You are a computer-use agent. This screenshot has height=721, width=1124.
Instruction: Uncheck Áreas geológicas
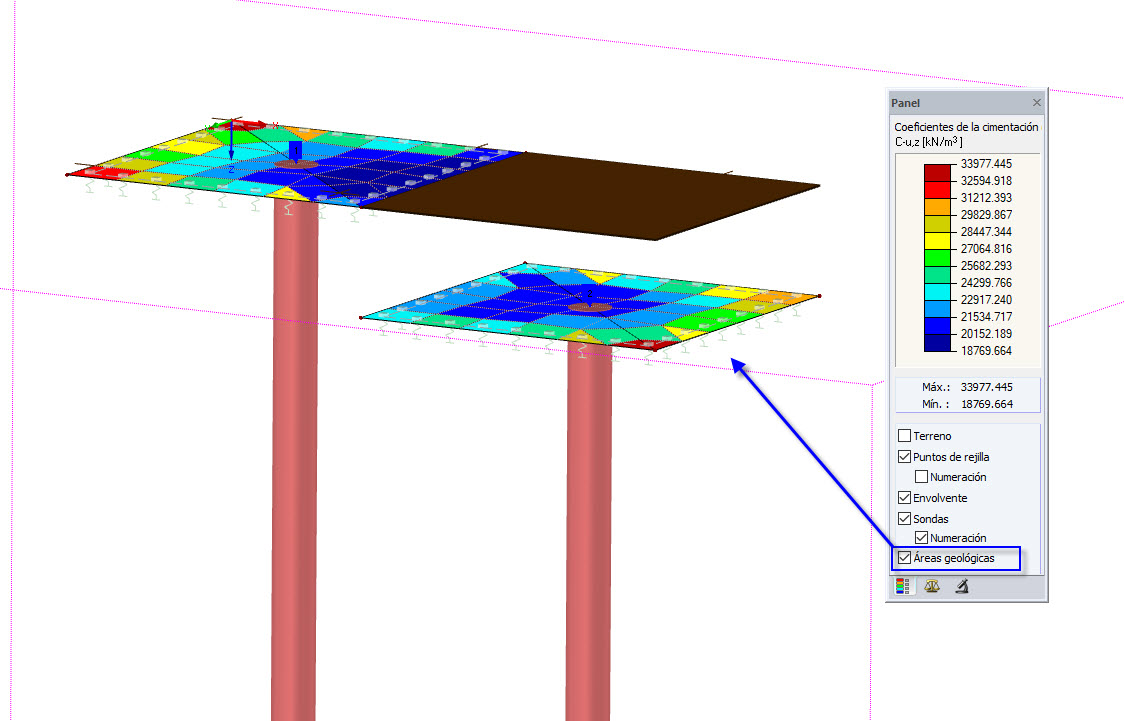click(905, 558)
